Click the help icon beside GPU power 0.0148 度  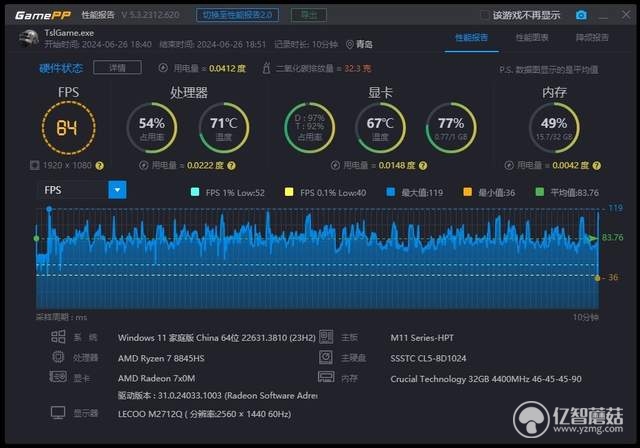(423, 166)
